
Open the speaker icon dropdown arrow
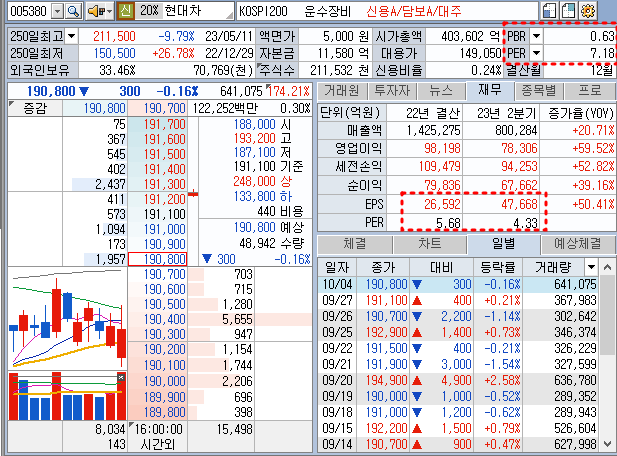(109, 11)
